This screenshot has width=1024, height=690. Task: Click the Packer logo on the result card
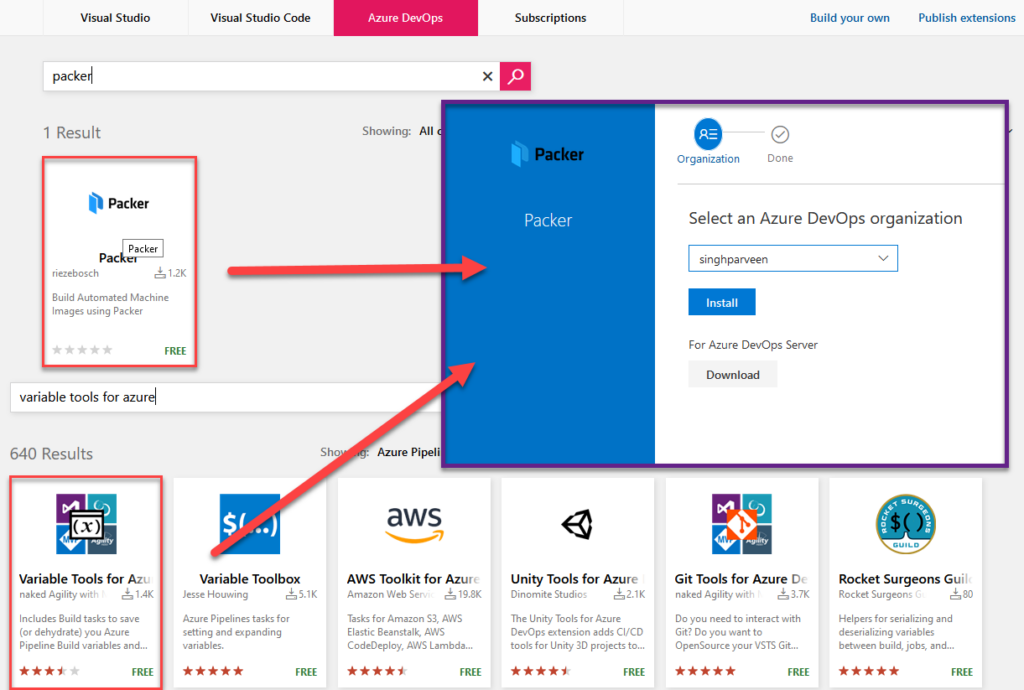118,203
